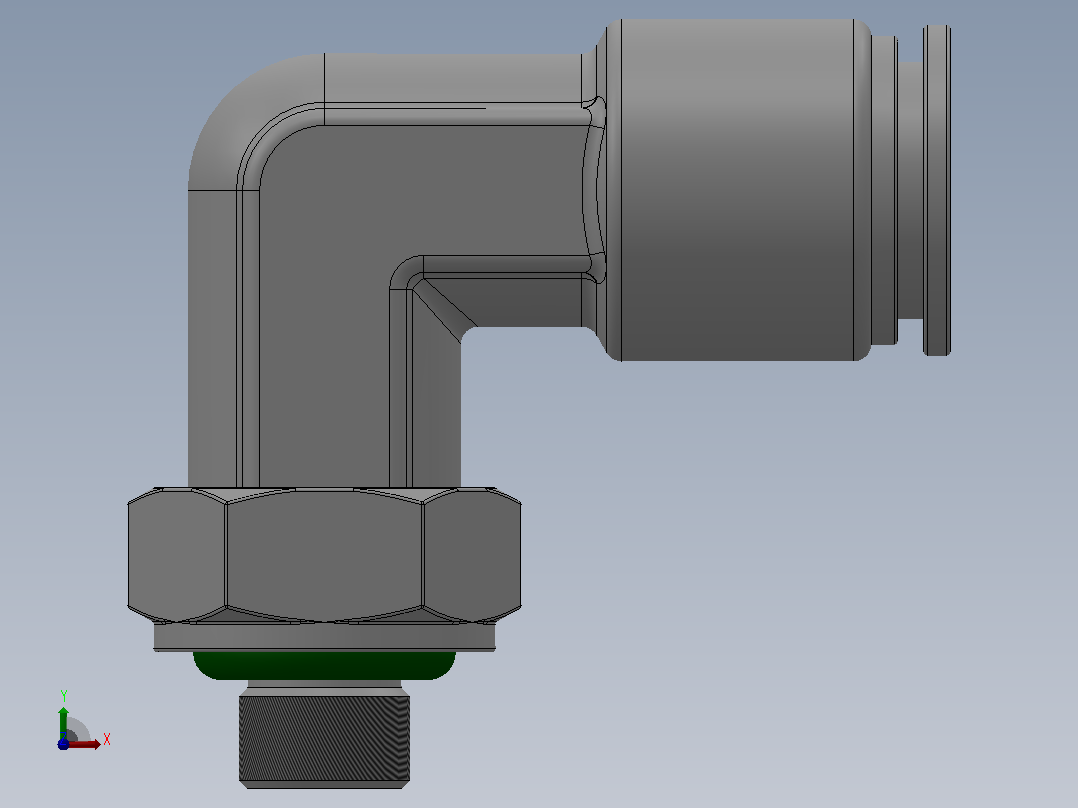This screenshot has width=1078, height=808.
Task: Click the red X axis arrow of the triad
Action: click(x=84, y=744)
